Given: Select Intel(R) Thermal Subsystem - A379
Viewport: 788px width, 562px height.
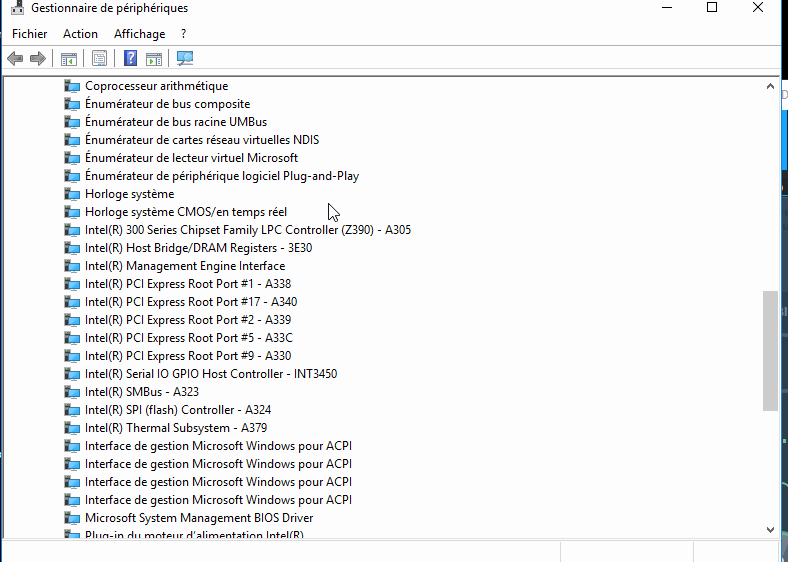Looking at the screenshot, I should [x=176, y=428].
